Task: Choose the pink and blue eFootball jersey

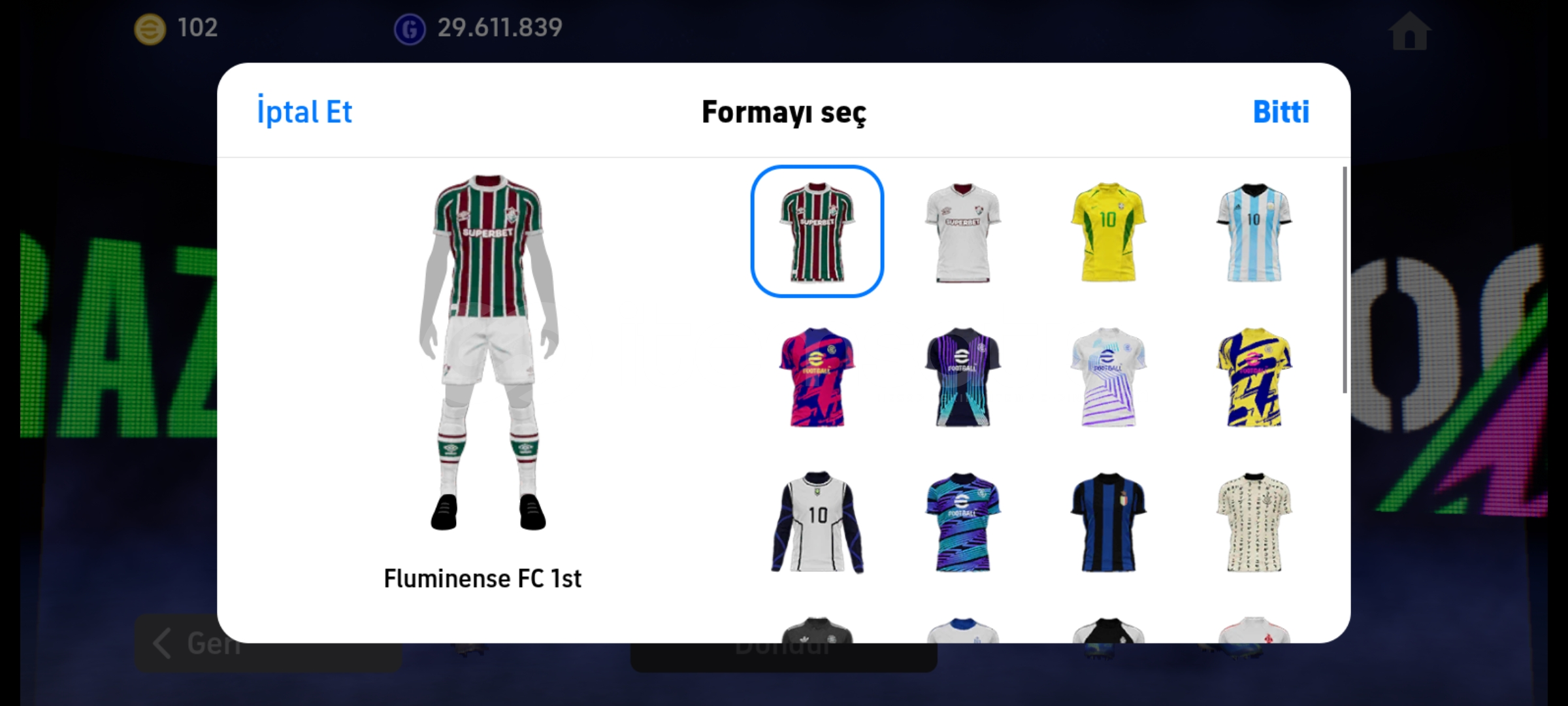Action: 817,377
